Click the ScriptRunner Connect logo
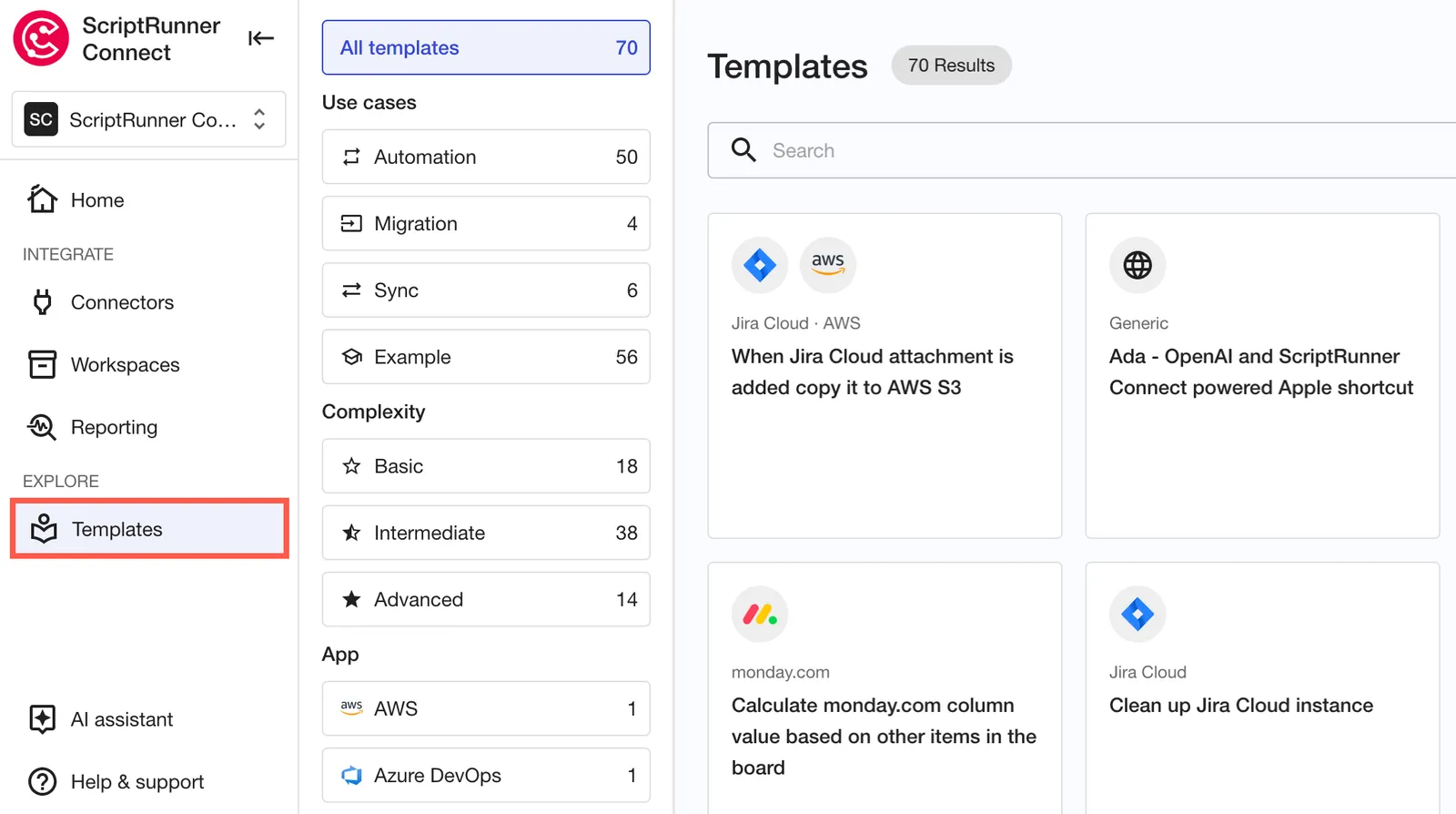 pyautogui.click(x=41, y=38)
